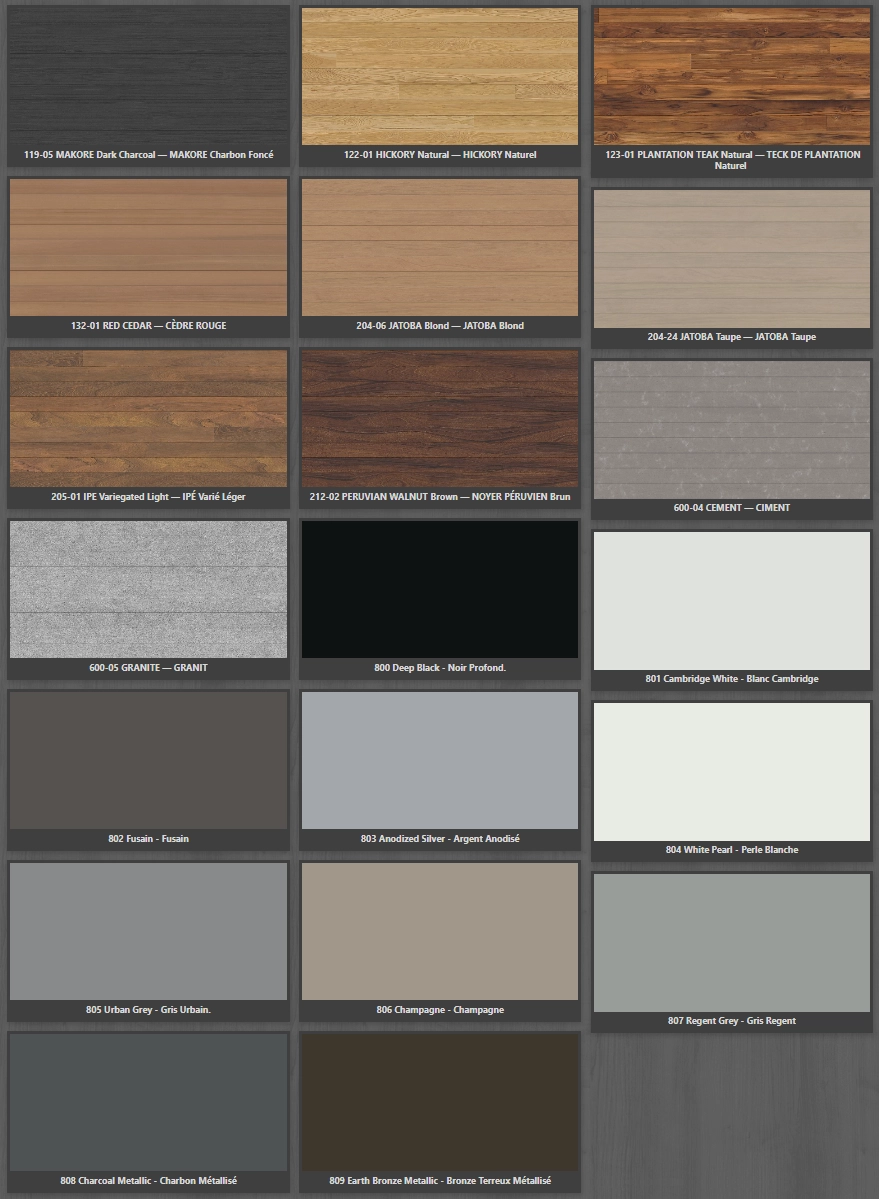Pick the 801 Cambridge White swatch
The image size is (879, 1199).
point(731,600)
